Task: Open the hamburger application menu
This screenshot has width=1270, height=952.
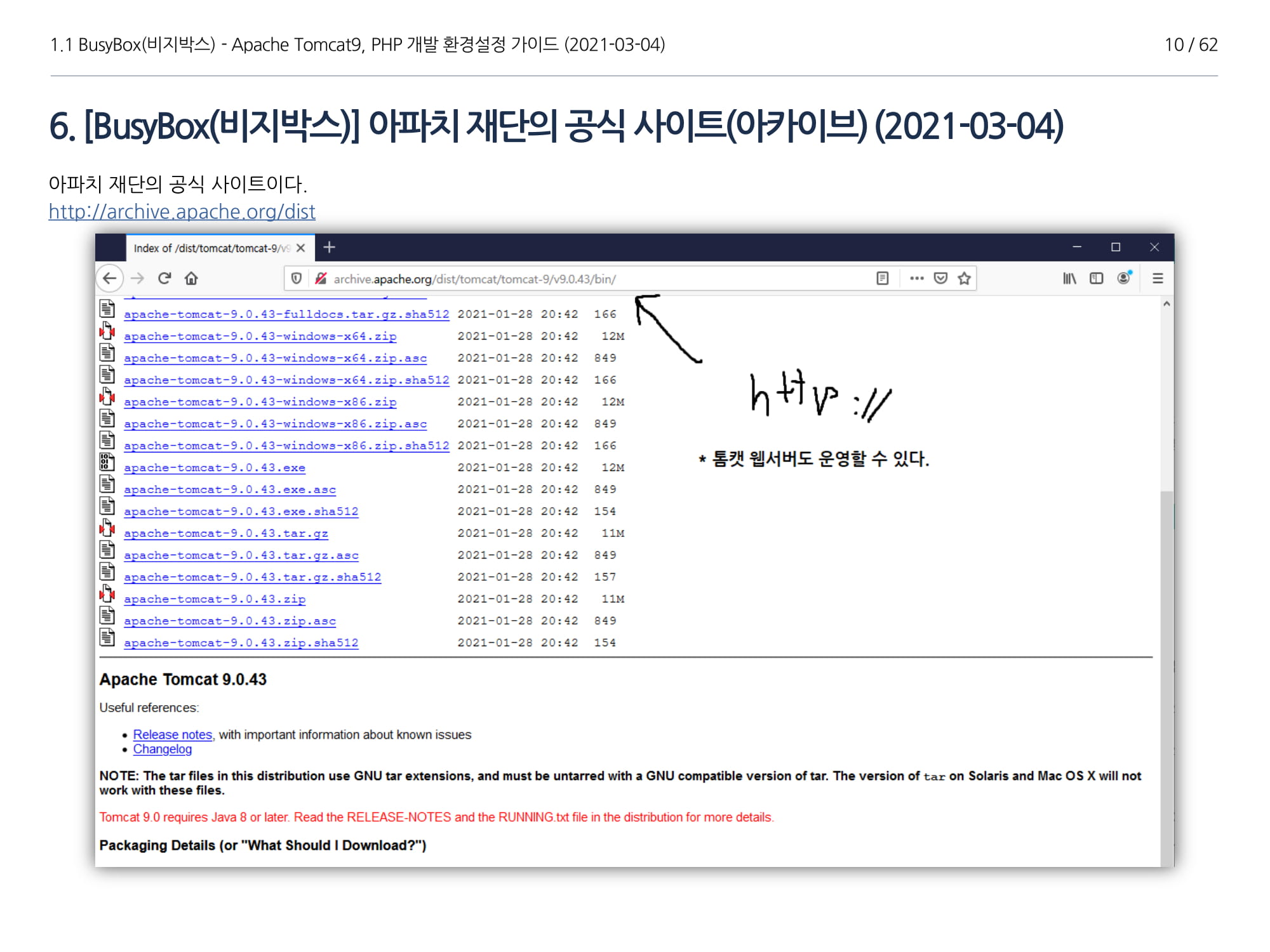Action: tap(1158, 279)
